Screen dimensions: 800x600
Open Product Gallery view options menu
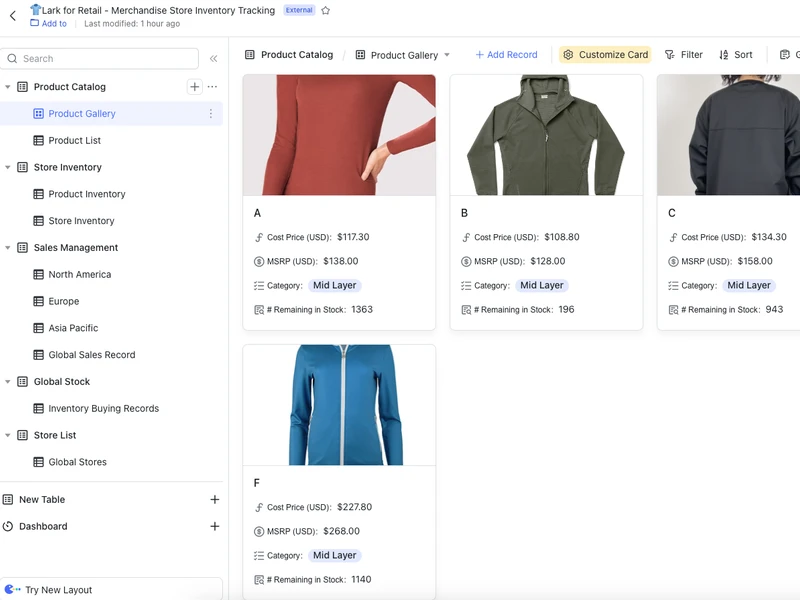pyautogui.click(x=210, y=114)
